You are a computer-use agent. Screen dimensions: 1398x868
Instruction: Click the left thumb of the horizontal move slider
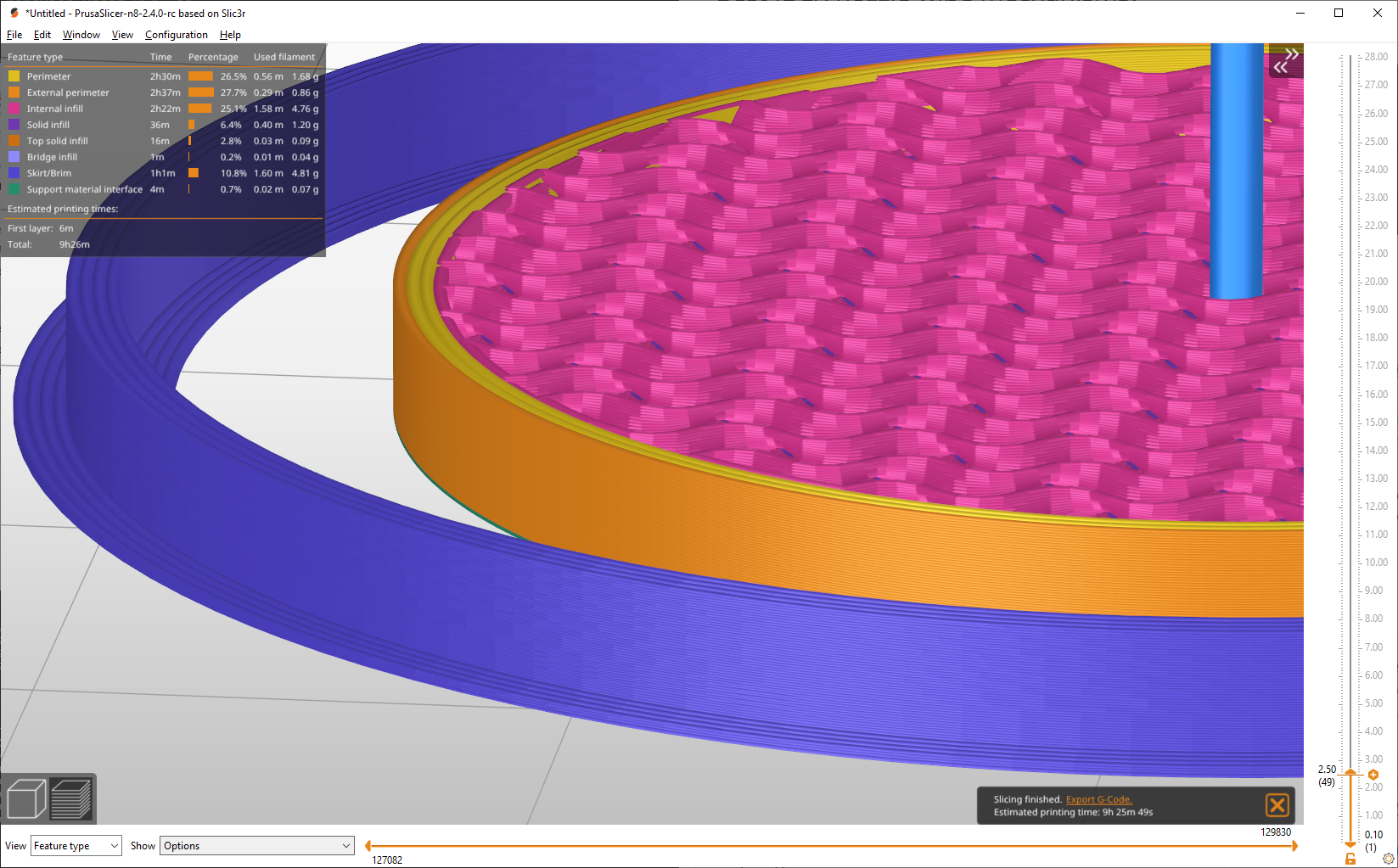368,846
